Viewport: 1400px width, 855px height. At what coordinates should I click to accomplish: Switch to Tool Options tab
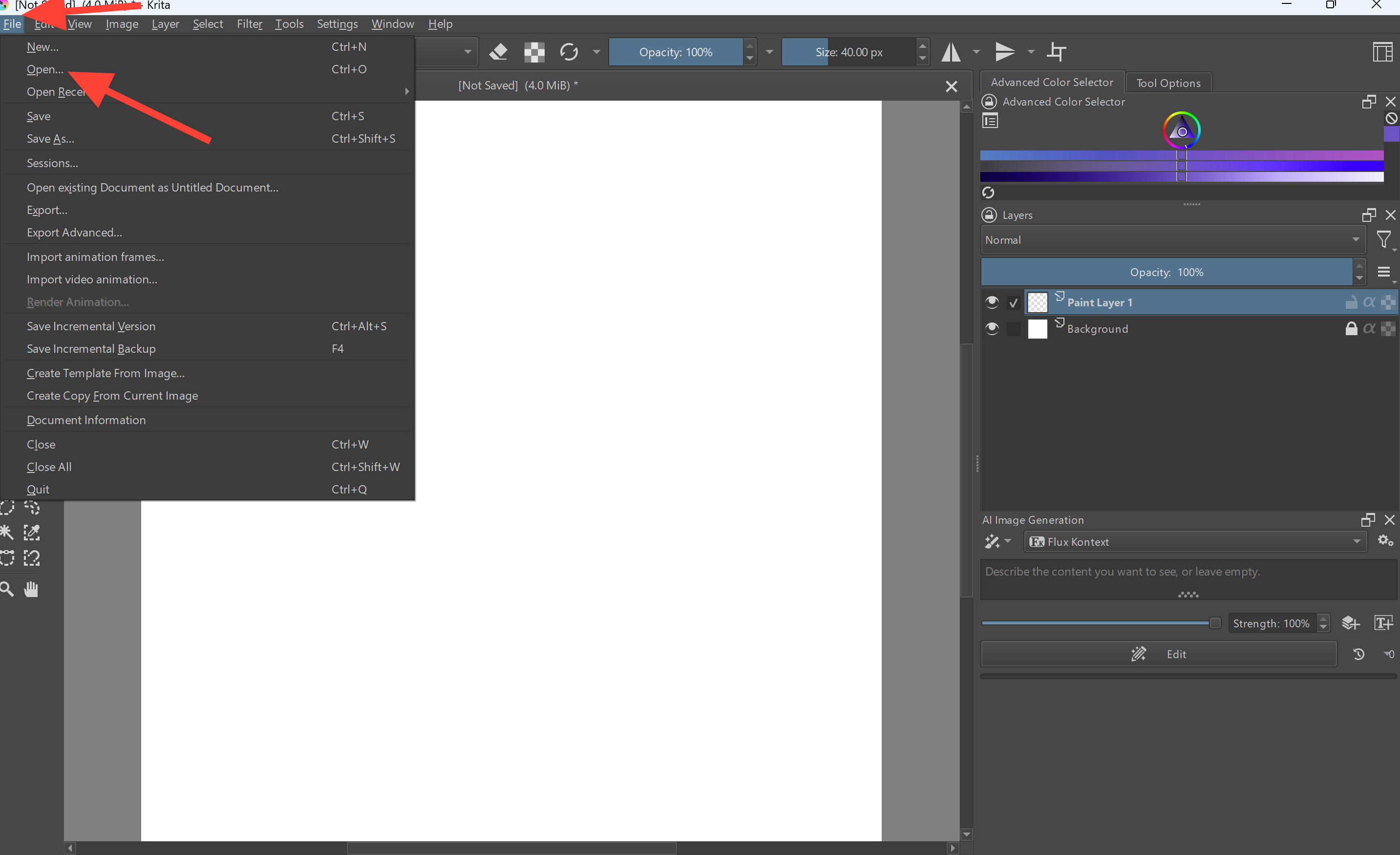(x=1168, y=83)
